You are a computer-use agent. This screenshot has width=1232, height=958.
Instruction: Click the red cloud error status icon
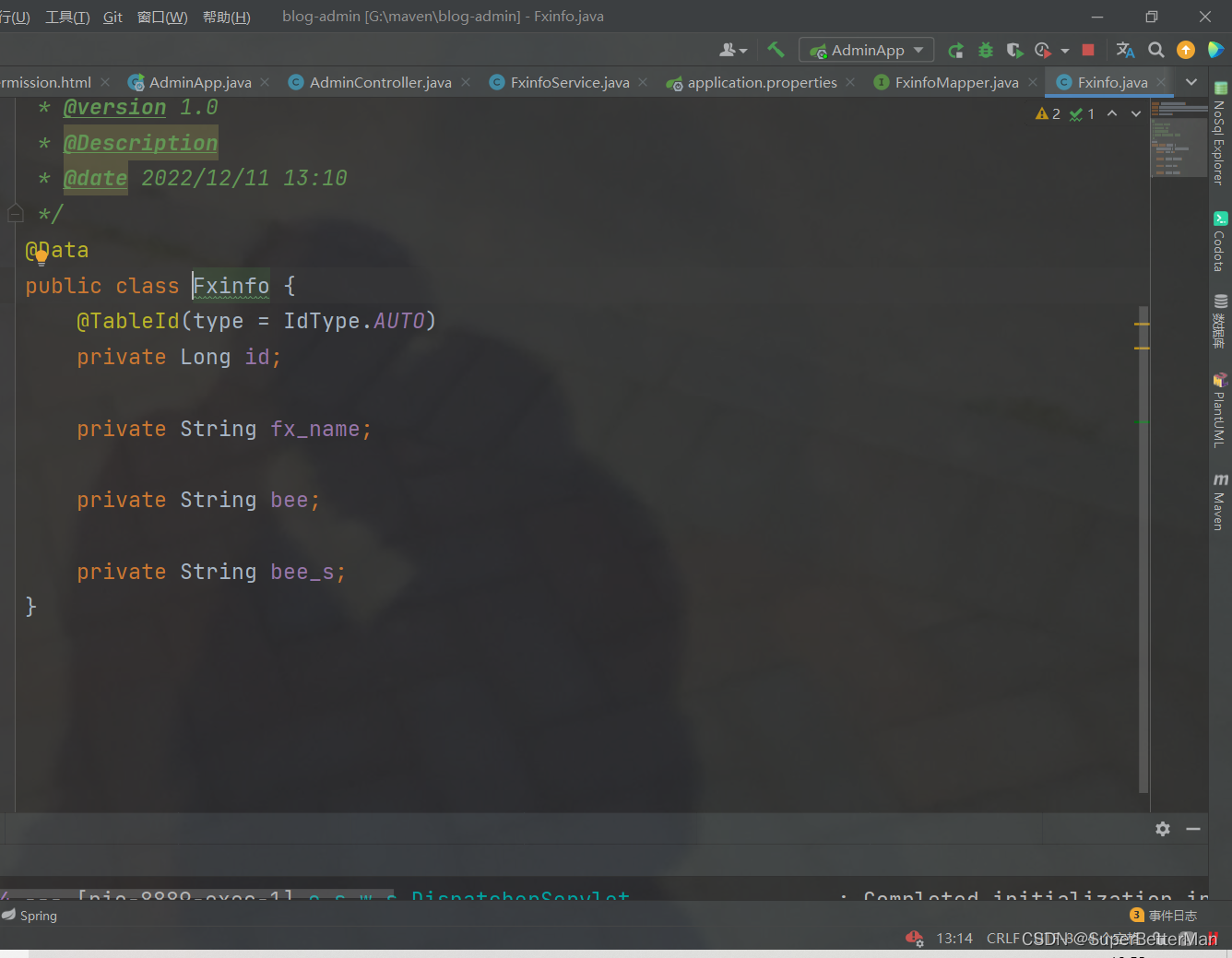point(914,938)
